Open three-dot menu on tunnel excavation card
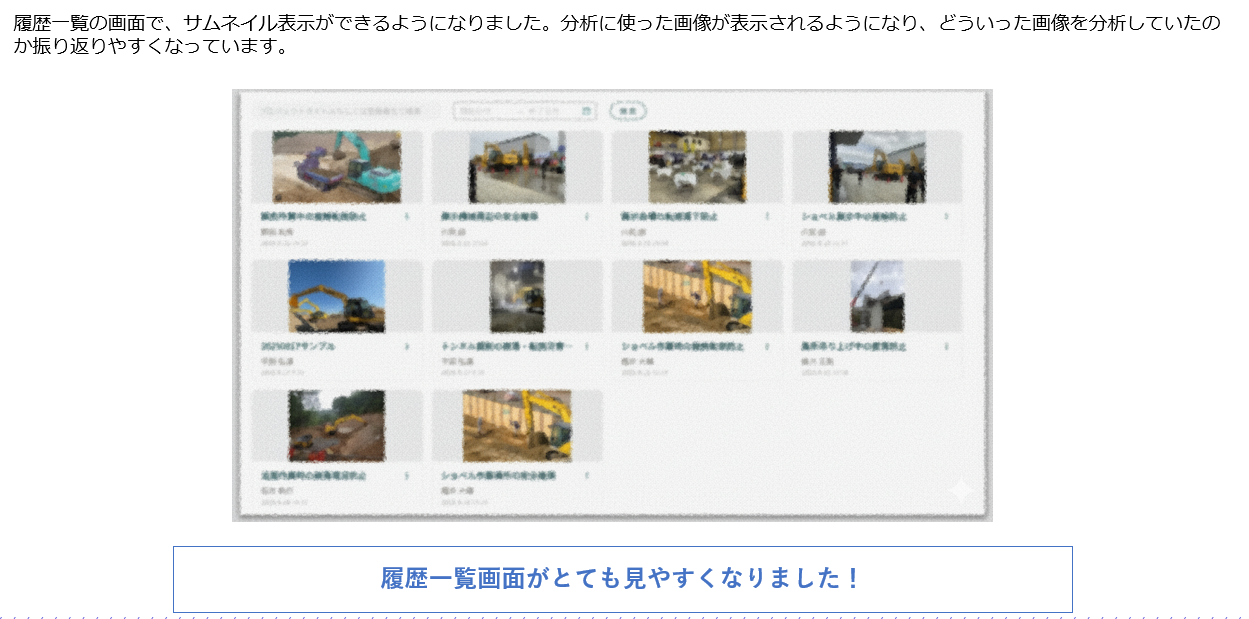This screenshot has height=619, width=1249. click(x=587, y=346)
